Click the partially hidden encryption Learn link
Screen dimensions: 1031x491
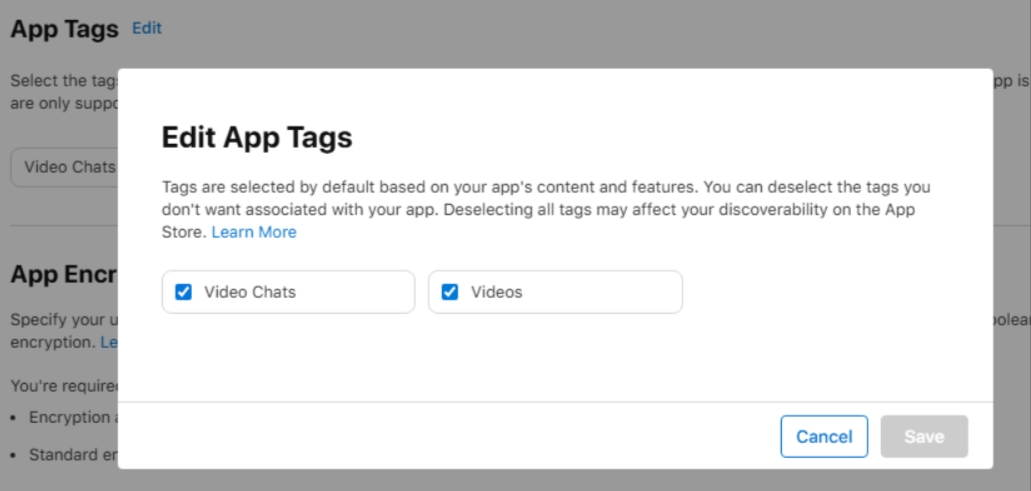108,342
